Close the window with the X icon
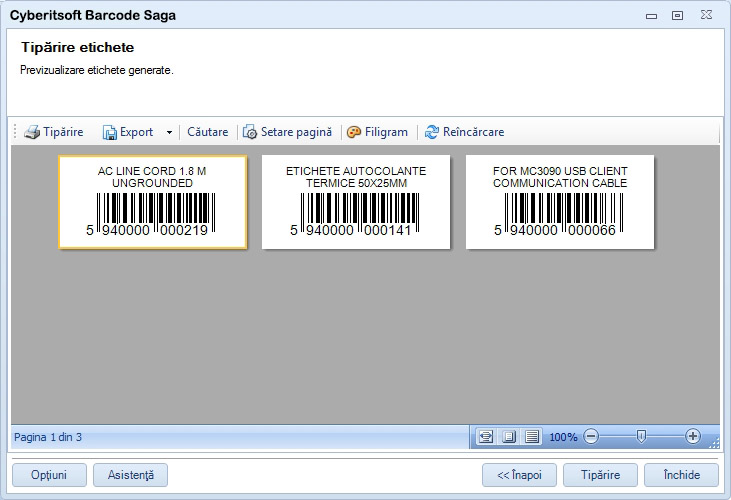The image size is (731, 500). pyautogui.click(x=706, y=14)
